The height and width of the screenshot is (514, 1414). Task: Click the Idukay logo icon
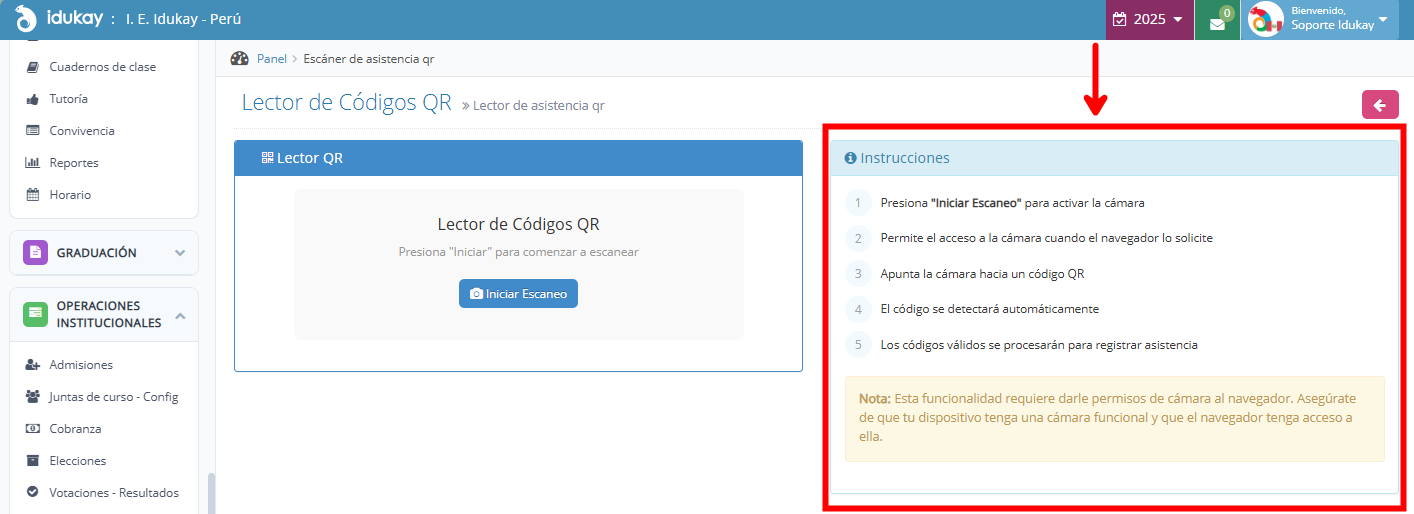[26, 19]
